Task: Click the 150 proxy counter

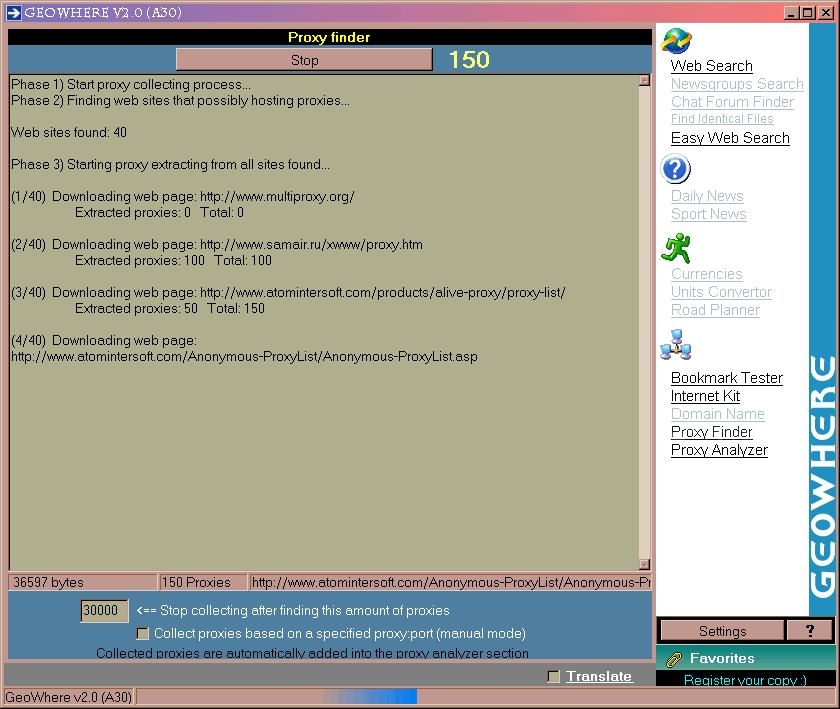Action: (x=469, y=59)
